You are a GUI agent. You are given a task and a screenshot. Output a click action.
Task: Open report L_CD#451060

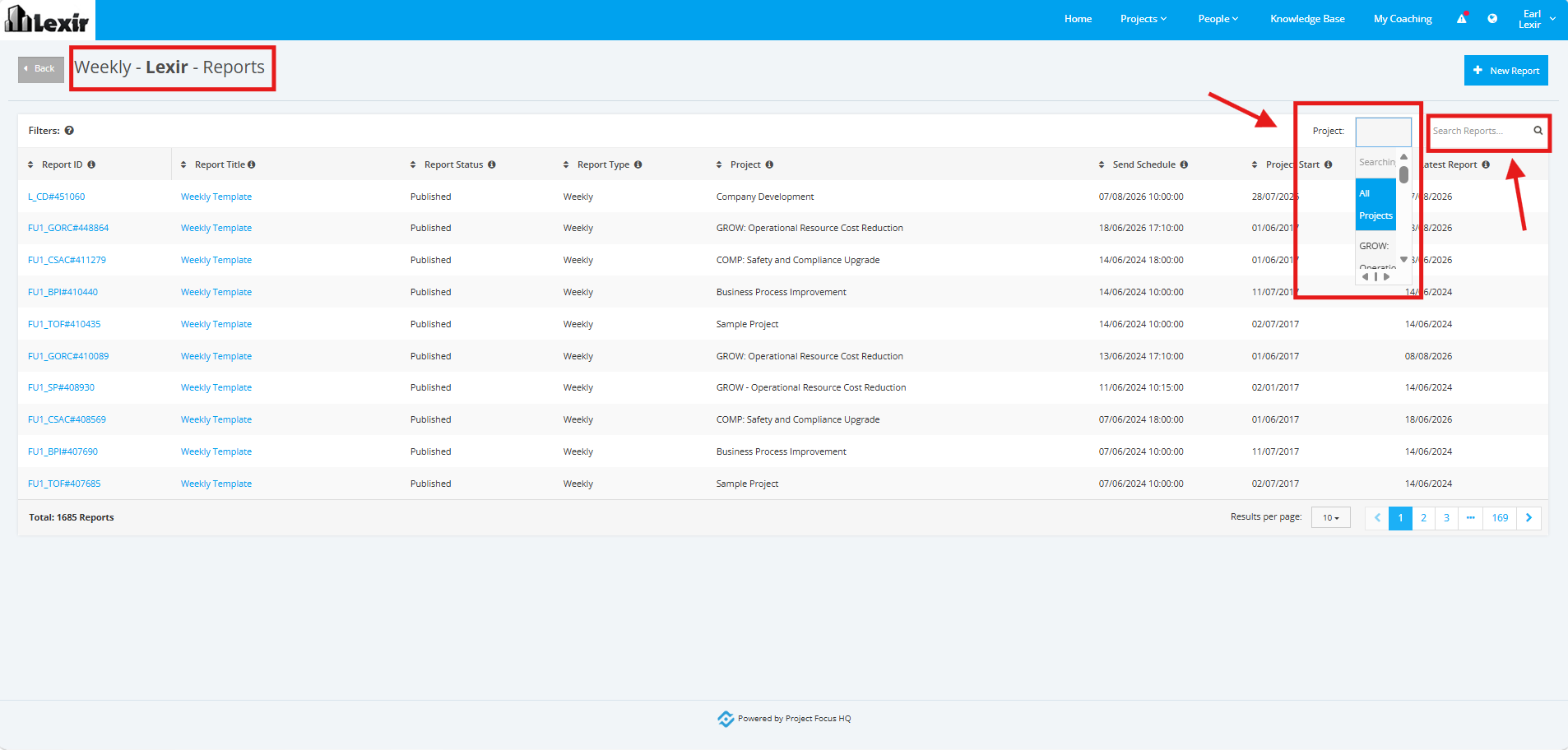pyautogui.click(x=57, y=197)
